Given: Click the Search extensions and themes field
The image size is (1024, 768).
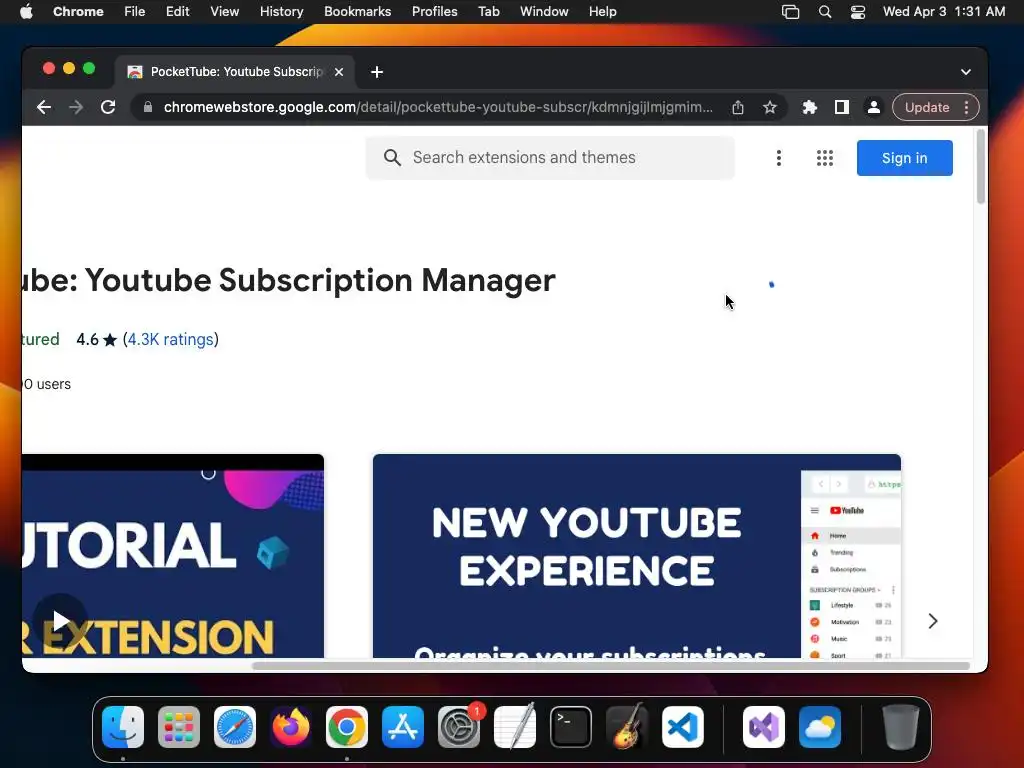Looking at the screenshot, I should coord(550,157).
